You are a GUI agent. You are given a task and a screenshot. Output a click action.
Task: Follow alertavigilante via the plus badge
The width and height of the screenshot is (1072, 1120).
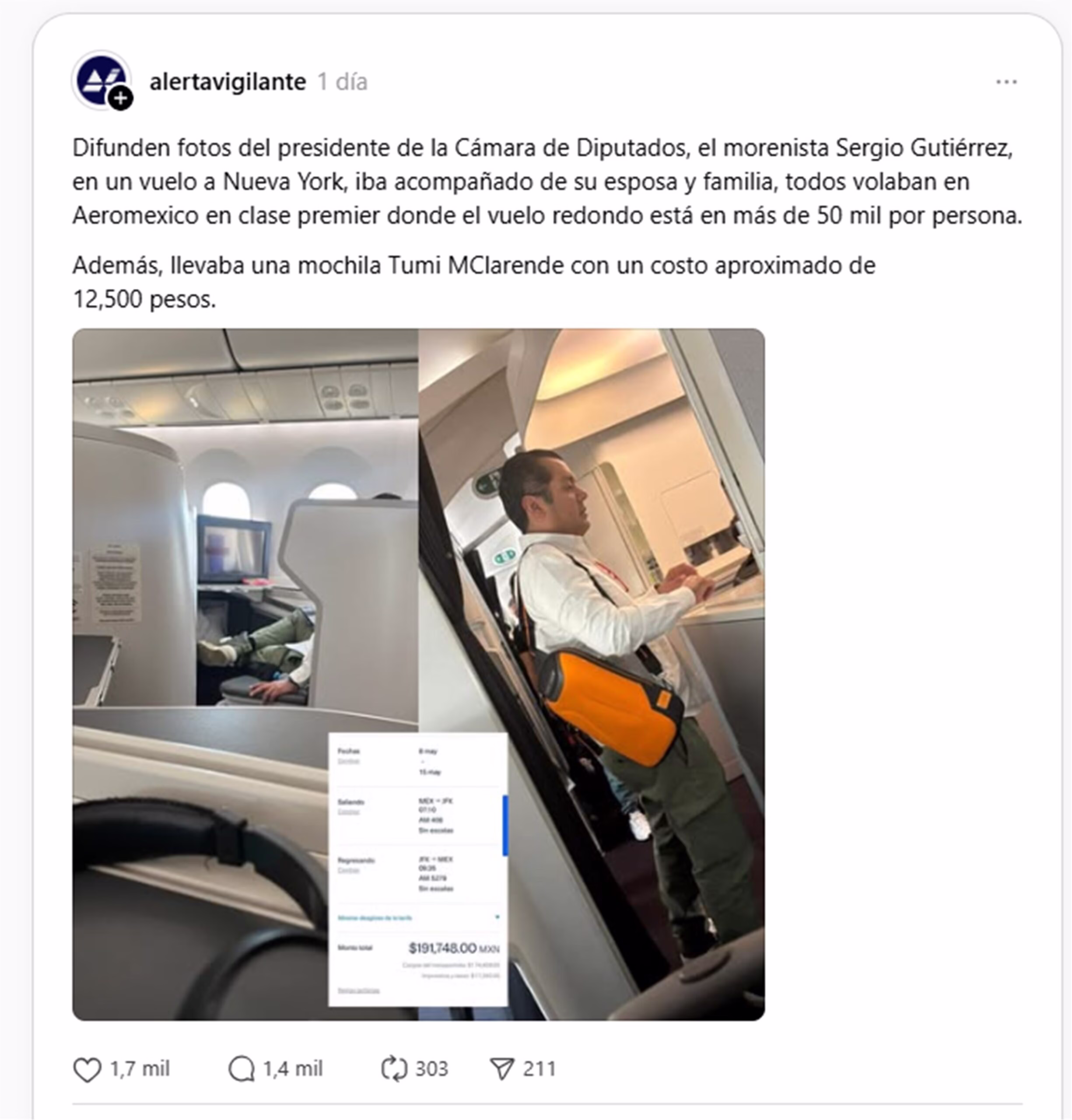click(121, 98)
